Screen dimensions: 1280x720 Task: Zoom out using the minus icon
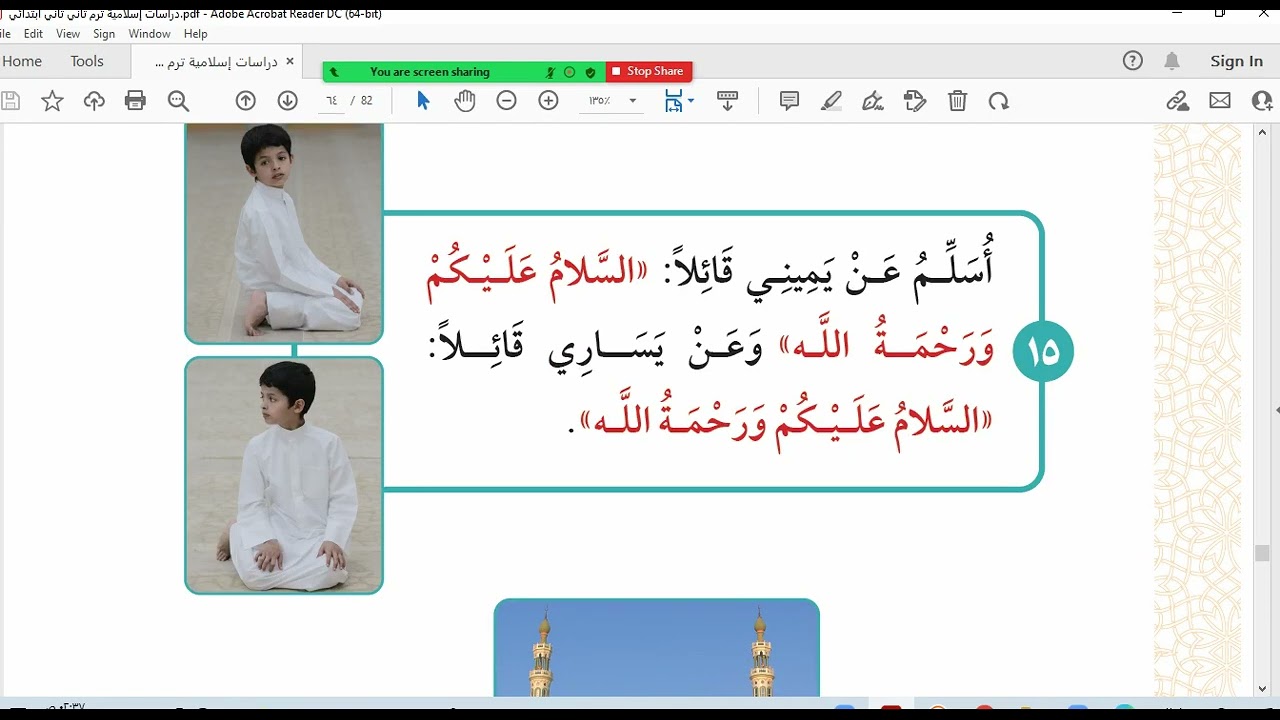507,101
